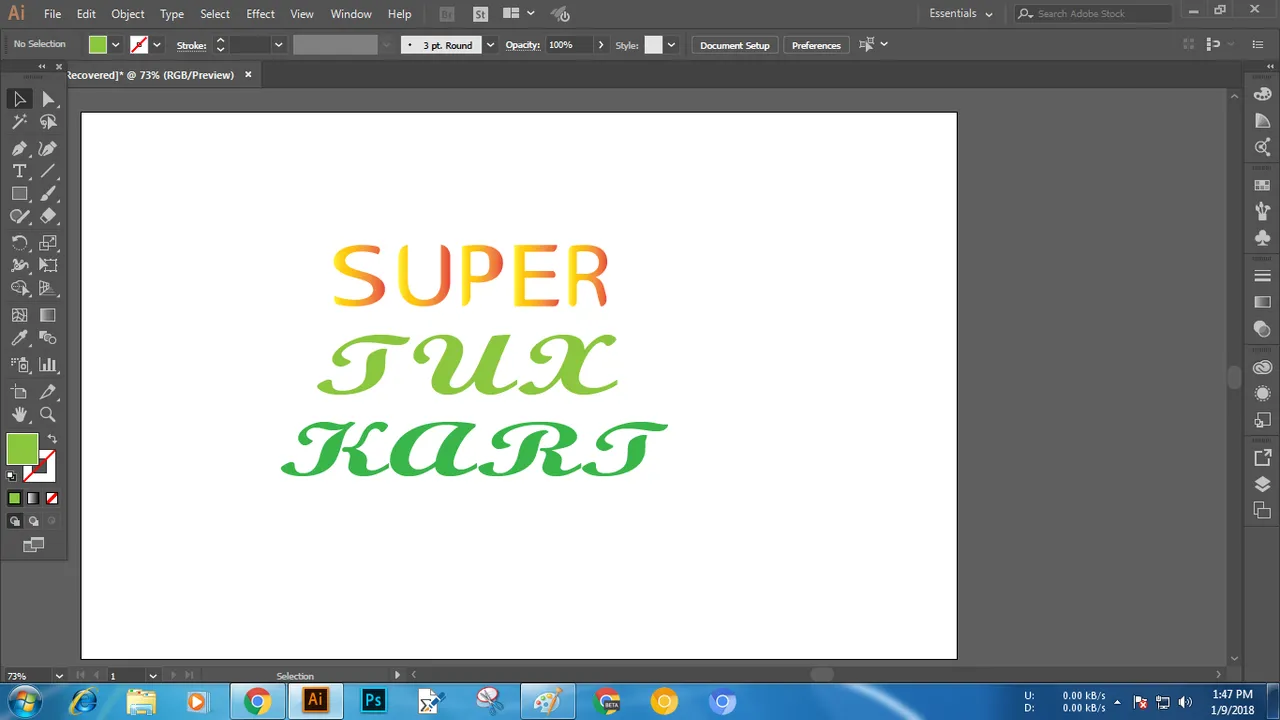Enable Draw Normal mode
Screen dimensions: 1280x720
14,521
